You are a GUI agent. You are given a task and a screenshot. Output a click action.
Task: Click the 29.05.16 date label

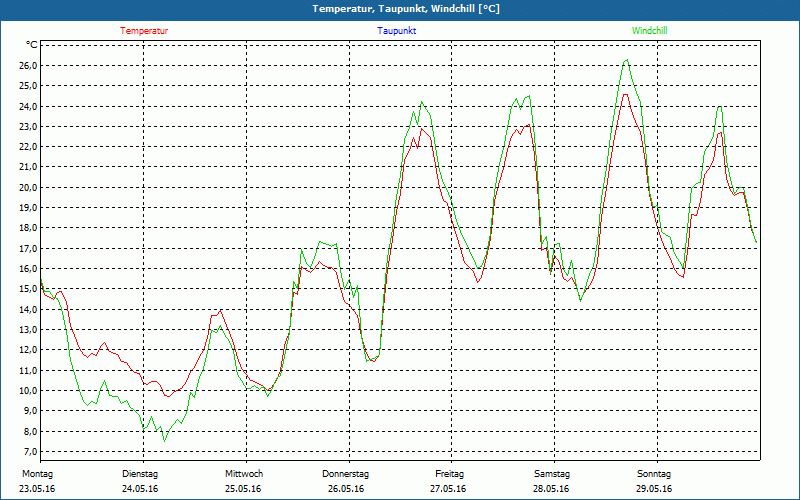[654, 489]
